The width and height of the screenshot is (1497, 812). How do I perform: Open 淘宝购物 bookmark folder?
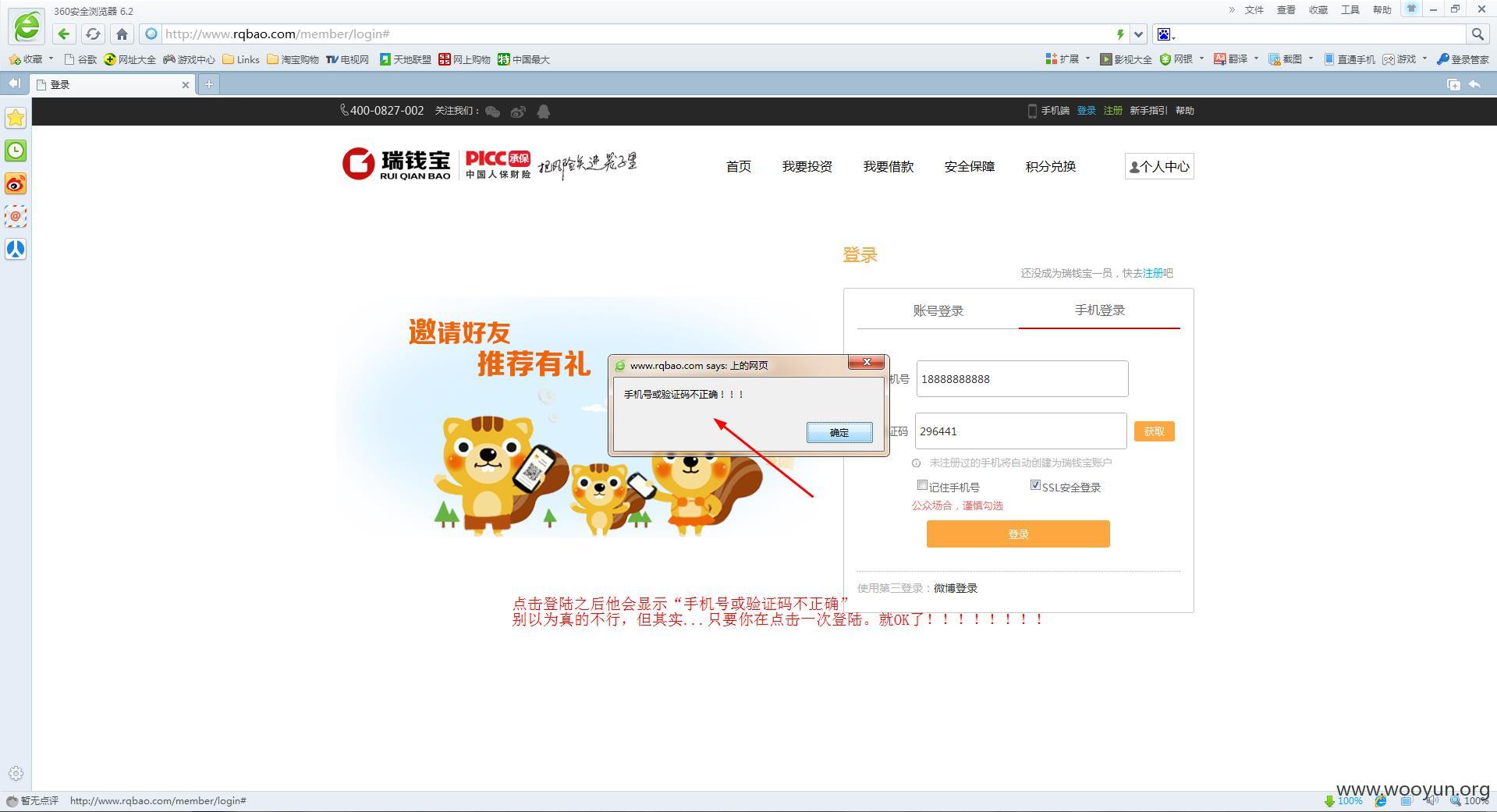click(293, 59)
